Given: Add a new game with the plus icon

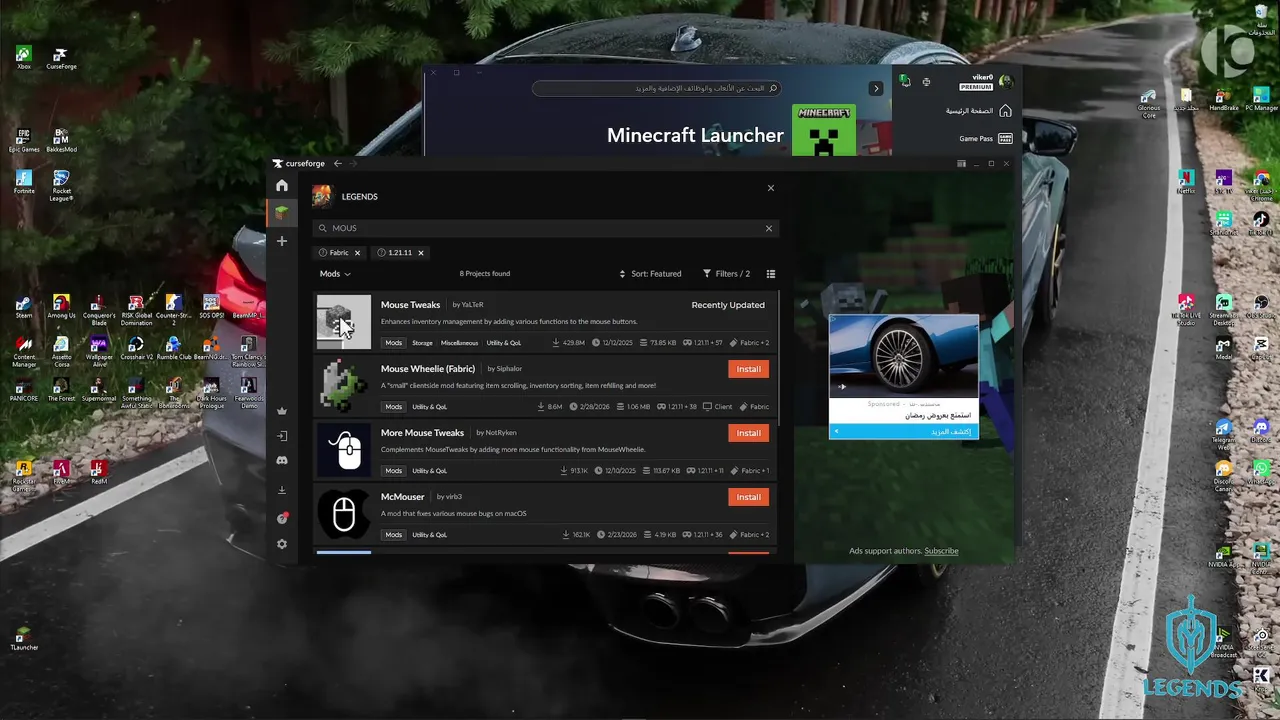Looking at the screenshot, I should coord(282,241).
